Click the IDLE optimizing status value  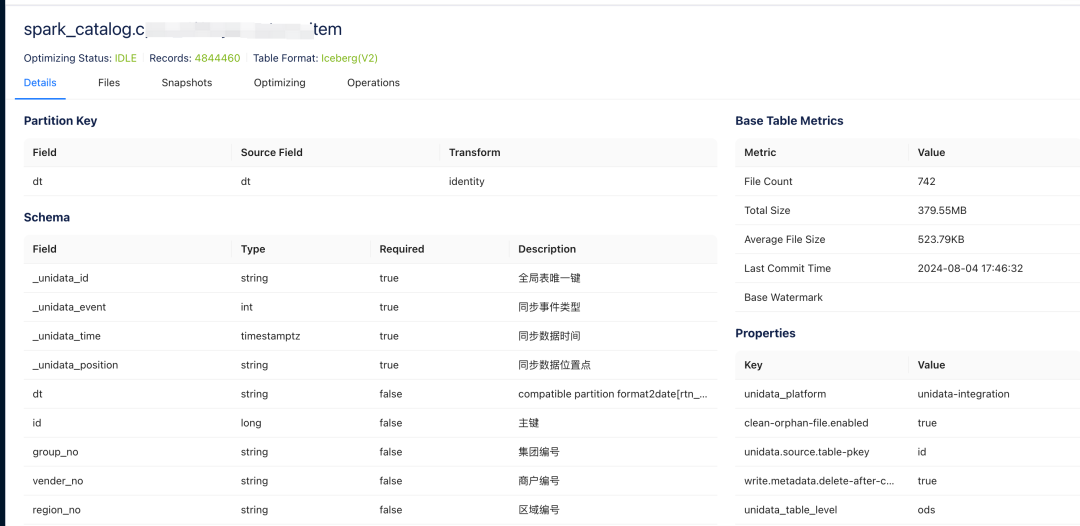pyautogui.click(x=125, y=58)
